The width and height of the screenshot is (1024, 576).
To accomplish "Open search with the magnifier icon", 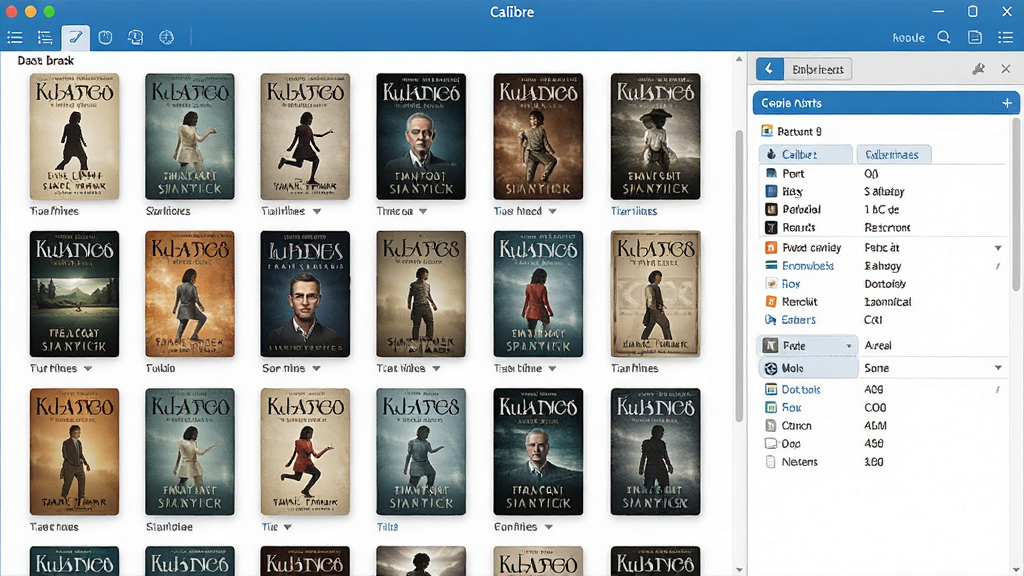I will pyautogui.click(x=944, y=37).
